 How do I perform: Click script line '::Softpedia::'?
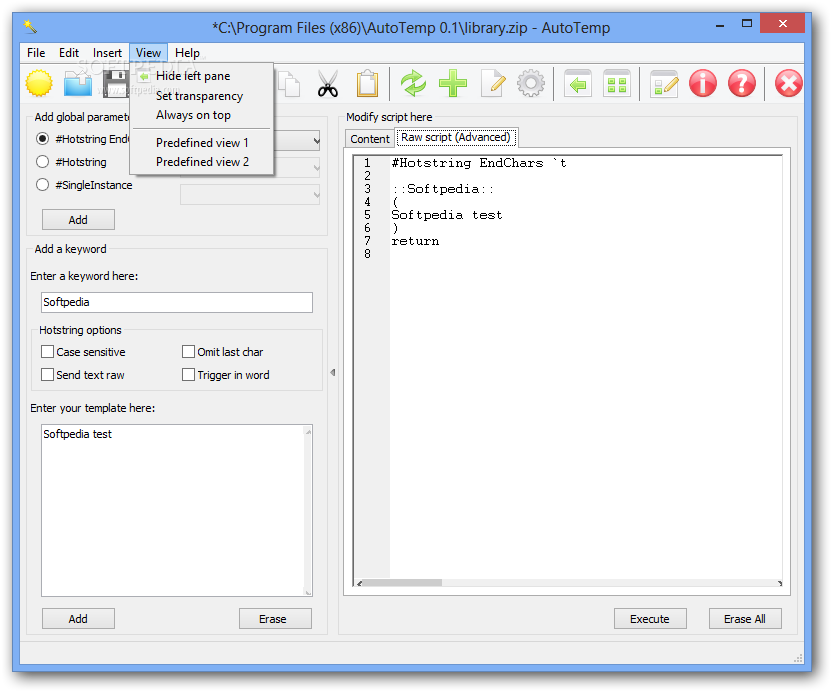[443, 189]
